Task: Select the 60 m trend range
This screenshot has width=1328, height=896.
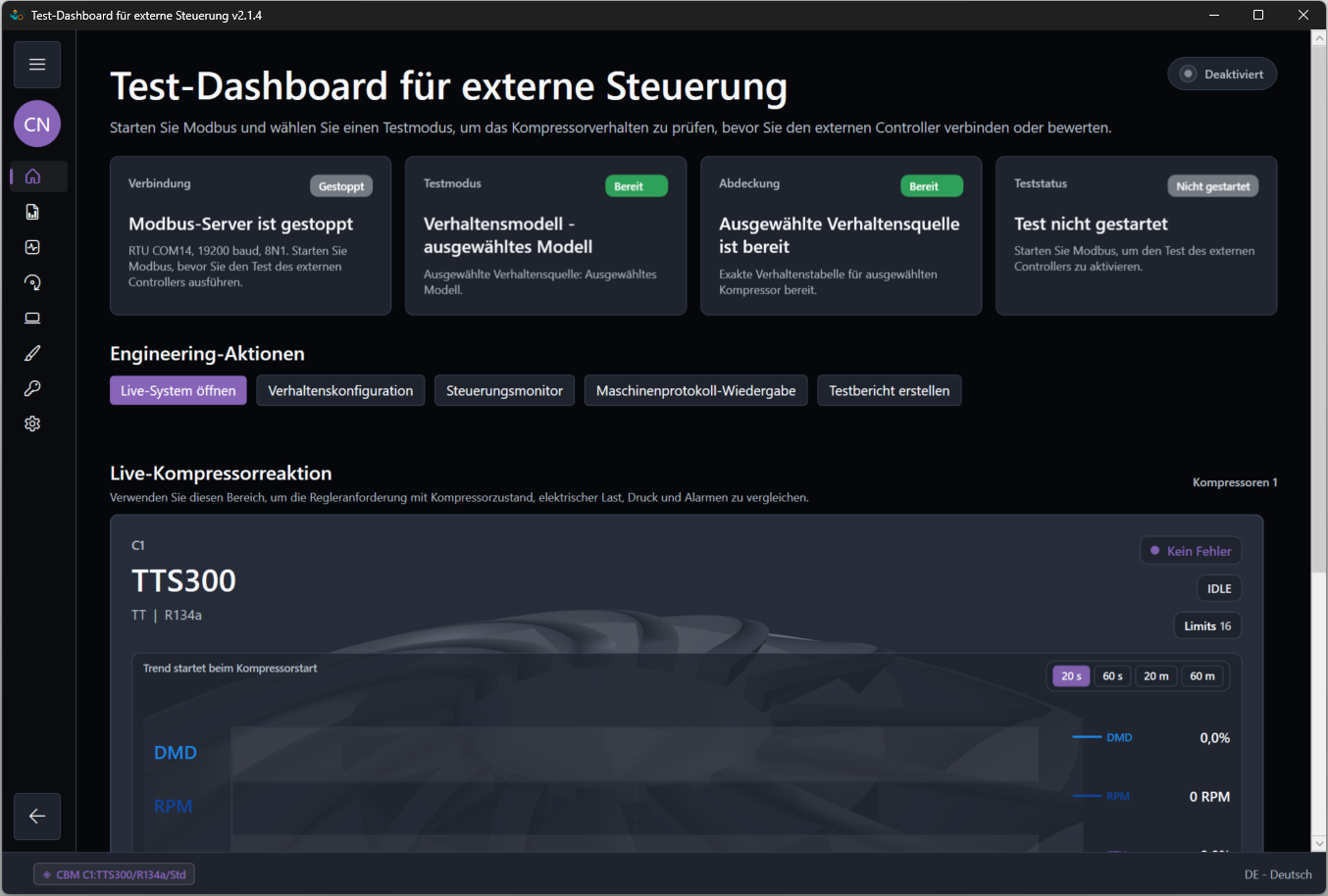Action: [1202, 676]
